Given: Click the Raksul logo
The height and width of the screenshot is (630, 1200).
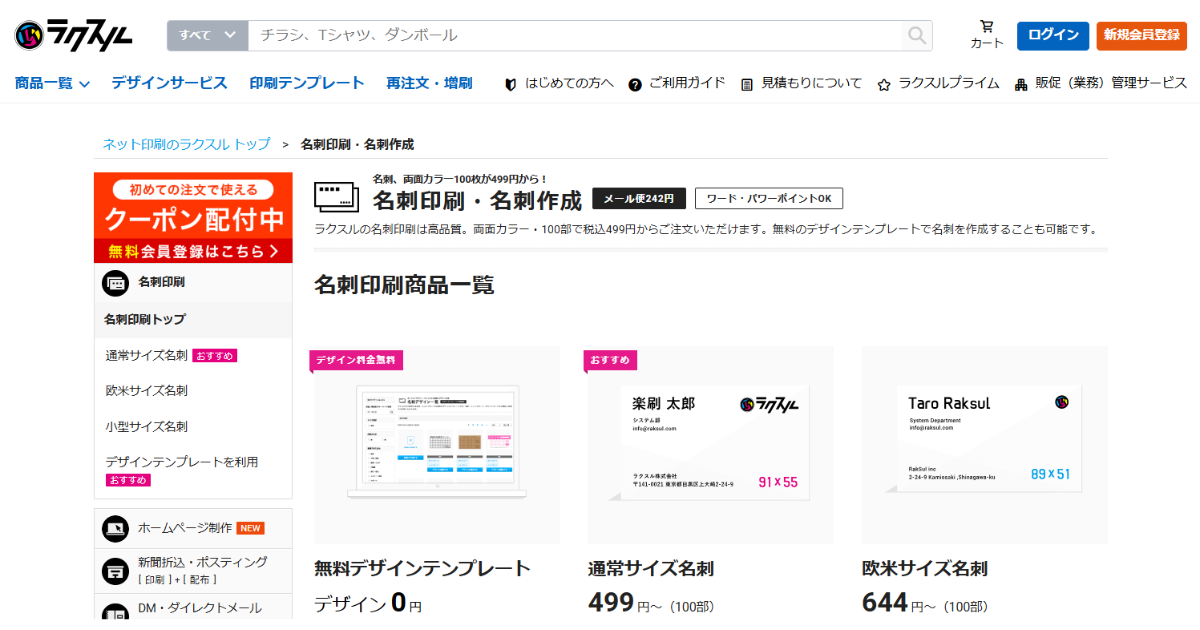Looking at the screenshot, I should tap(74, 36).
